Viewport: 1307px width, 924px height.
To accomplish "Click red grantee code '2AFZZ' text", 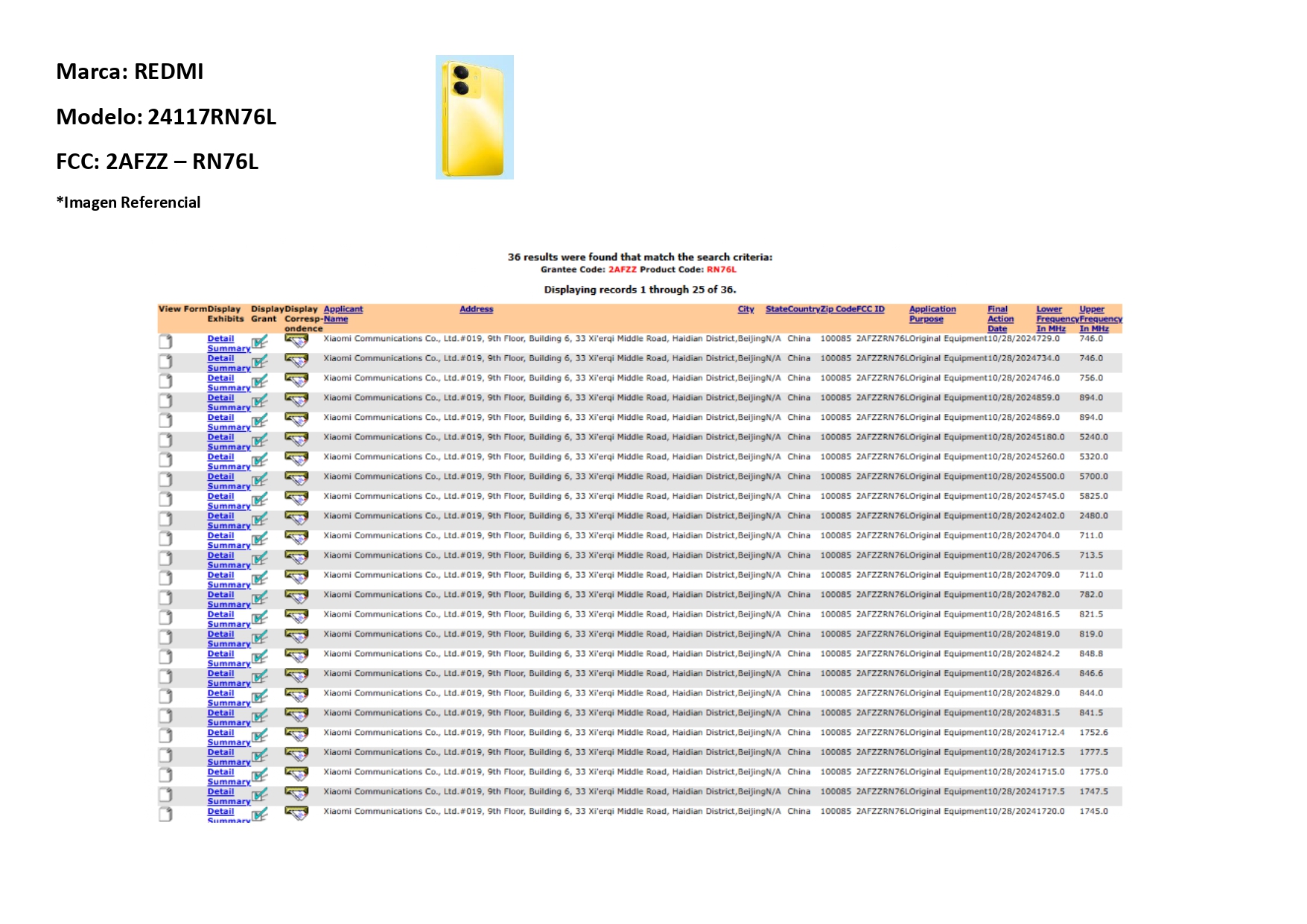I will pos(623,270).
